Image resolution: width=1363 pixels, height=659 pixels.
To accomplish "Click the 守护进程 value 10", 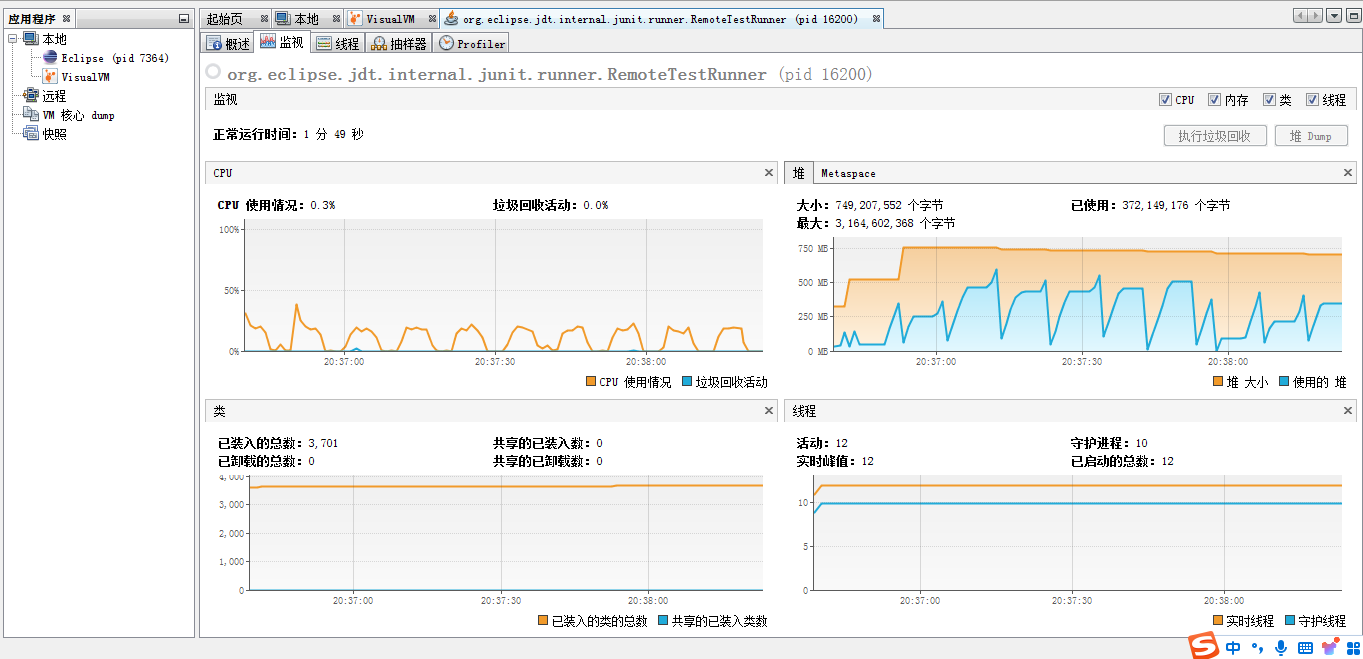I will (x=1141, y=443).
